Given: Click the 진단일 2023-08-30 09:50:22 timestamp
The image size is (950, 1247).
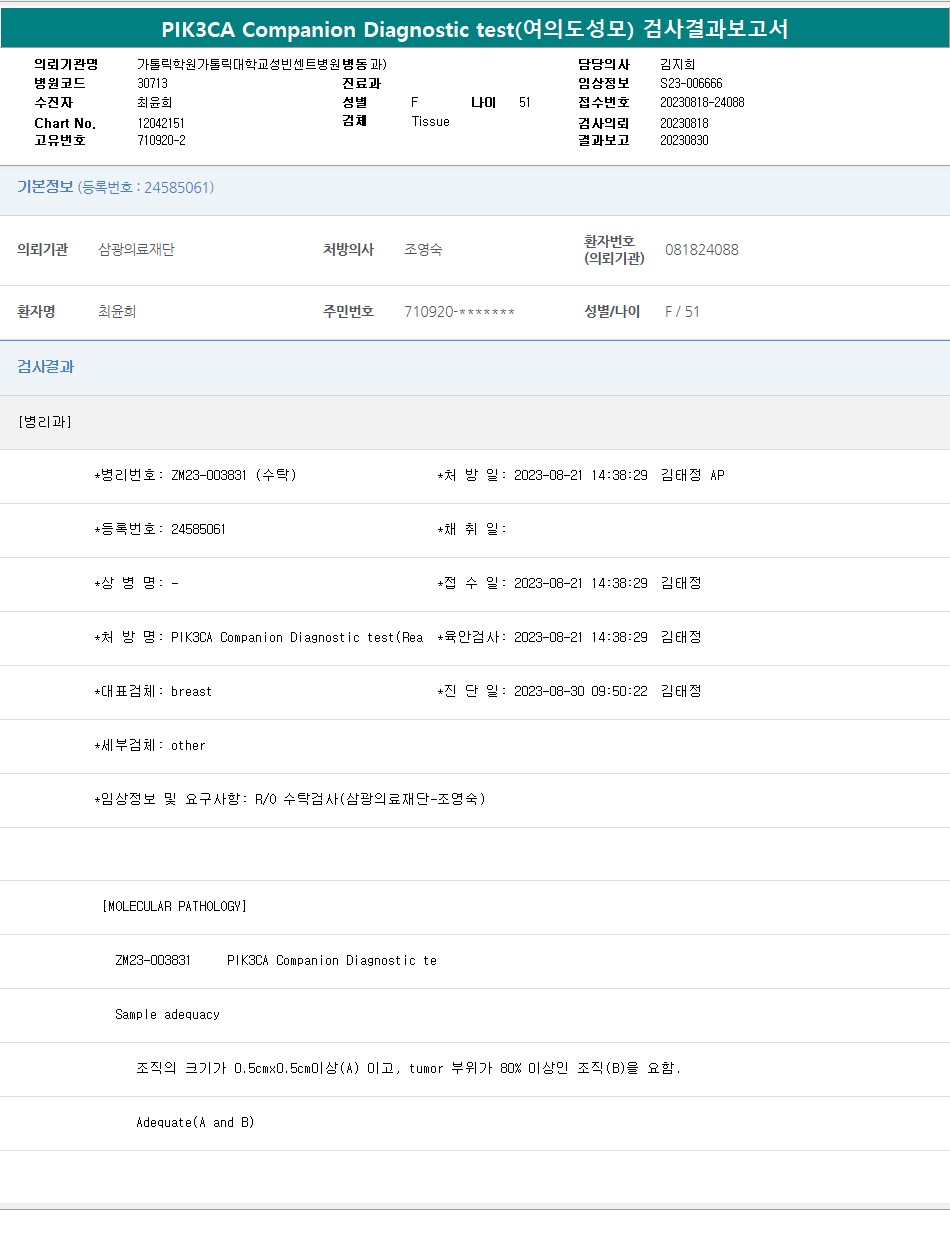Looking at the screenshot, I should tap(580, 692).
